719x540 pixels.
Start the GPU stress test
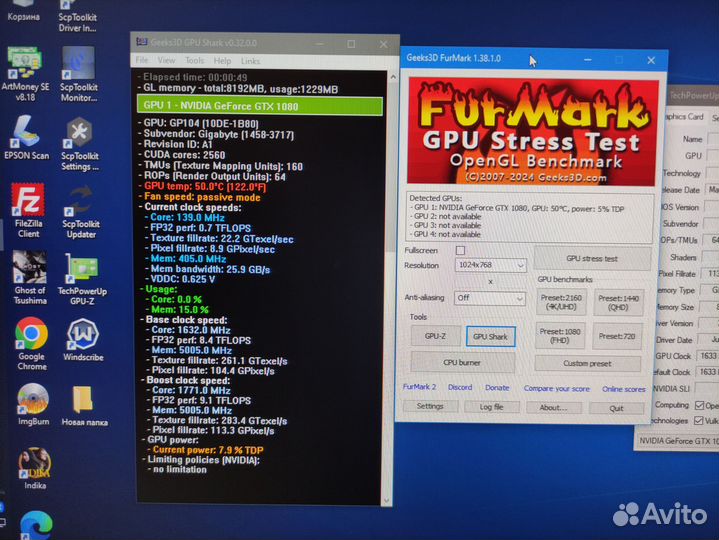[x=592, y=258]
